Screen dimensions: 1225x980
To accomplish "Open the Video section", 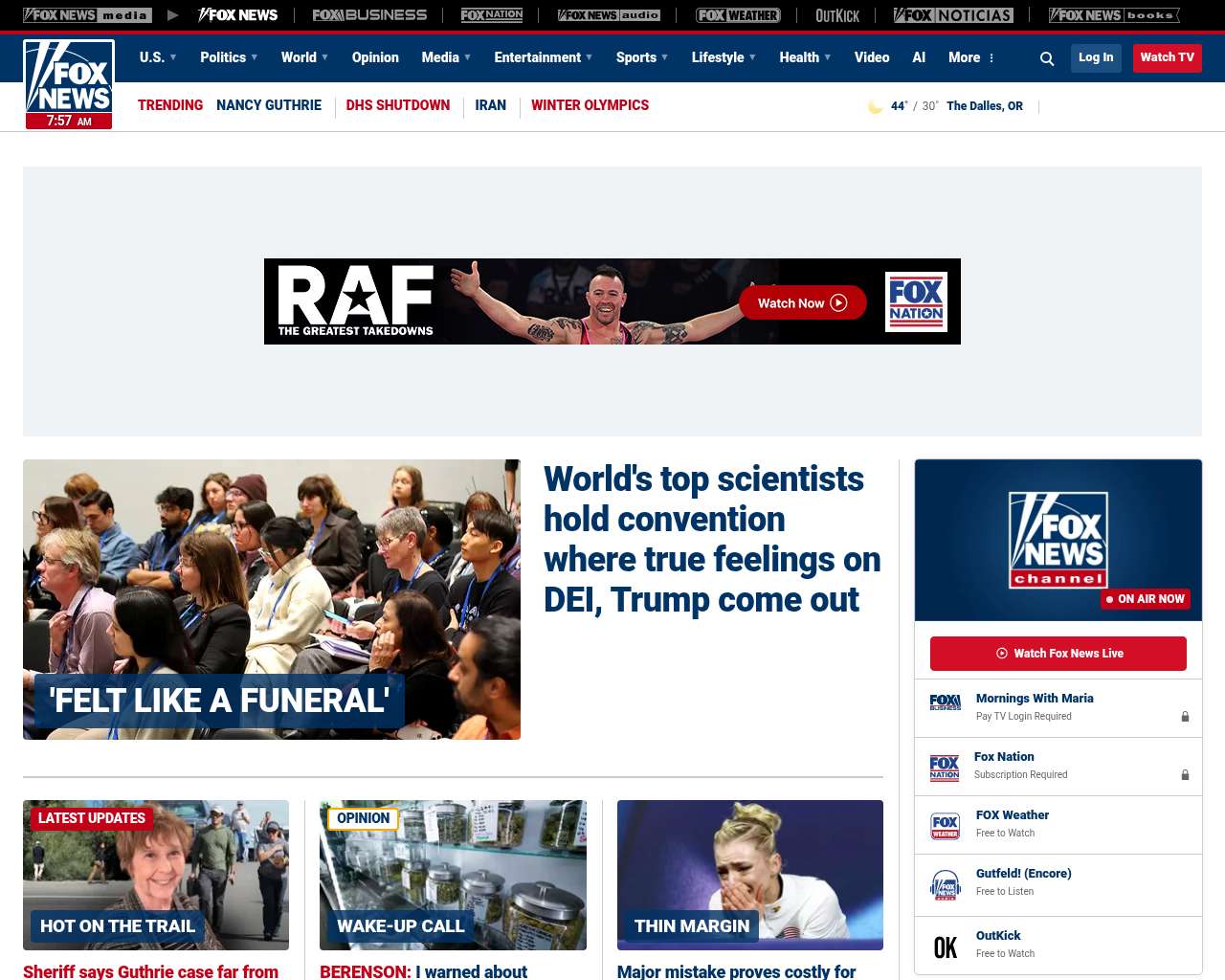I will 872,57.
